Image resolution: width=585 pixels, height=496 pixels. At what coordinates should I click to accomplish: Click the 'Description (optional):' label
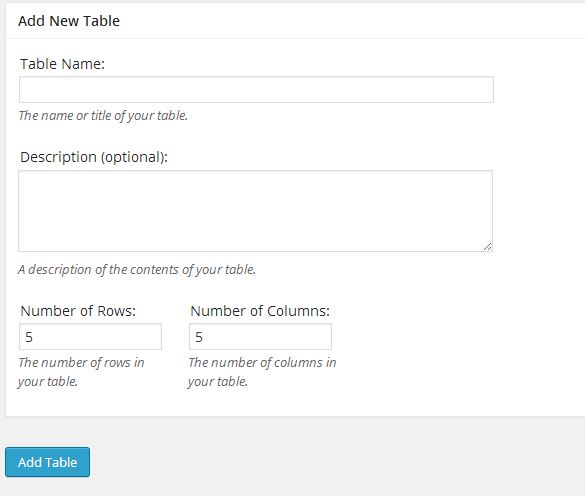[94, 157]
